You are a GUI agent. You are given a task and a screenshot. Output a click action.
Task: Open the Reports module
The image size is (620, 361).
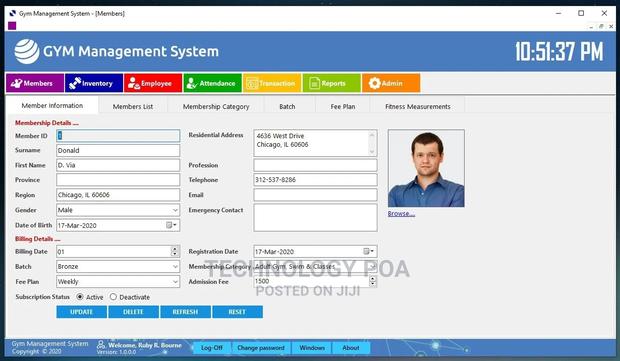(332, 83)
